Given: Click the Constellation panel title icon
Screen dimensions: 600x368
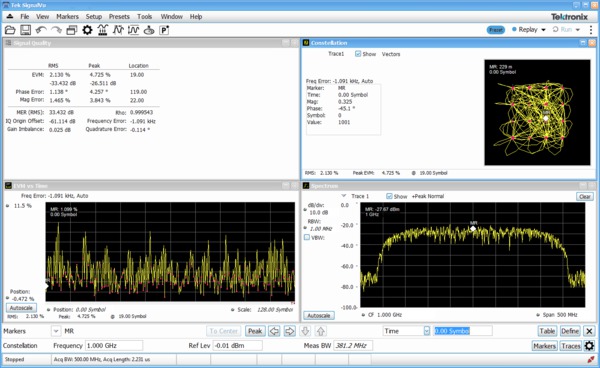Looking at the screenshot, I should 306,43.
